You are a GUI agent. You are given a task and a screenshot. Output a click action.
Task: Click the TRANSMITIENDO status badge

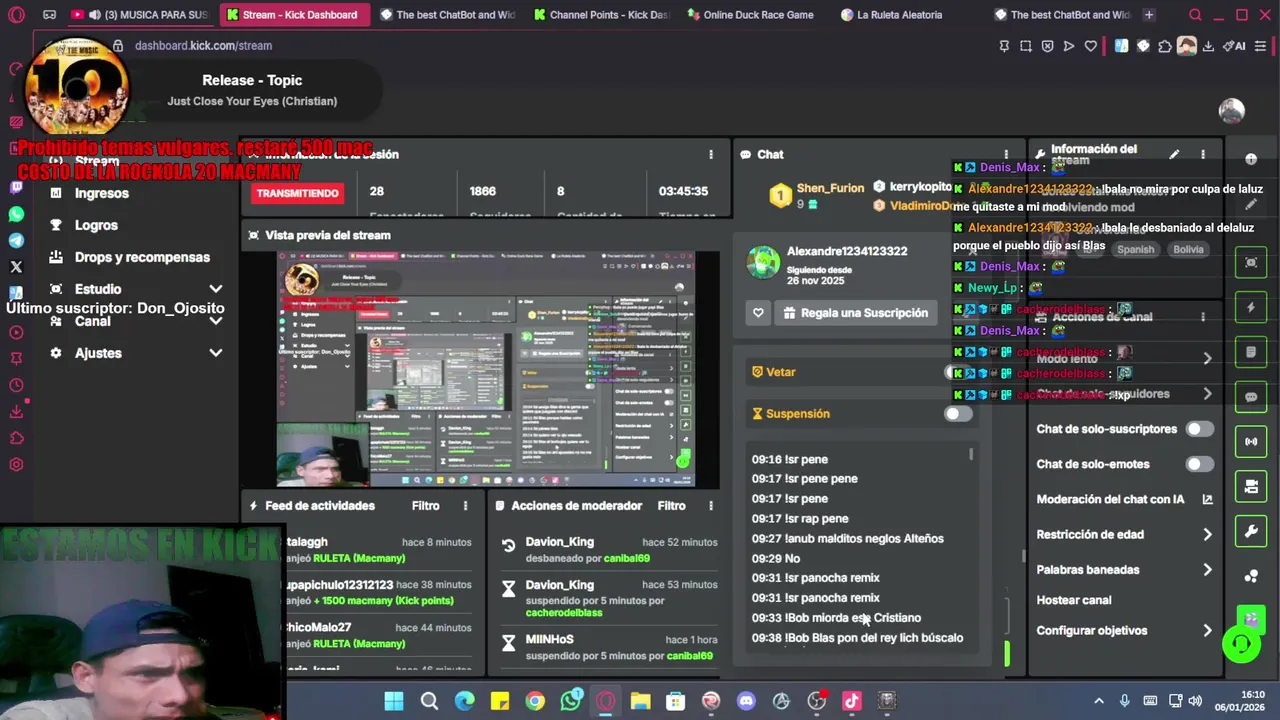pyautogui.click(x=297, y=193)
